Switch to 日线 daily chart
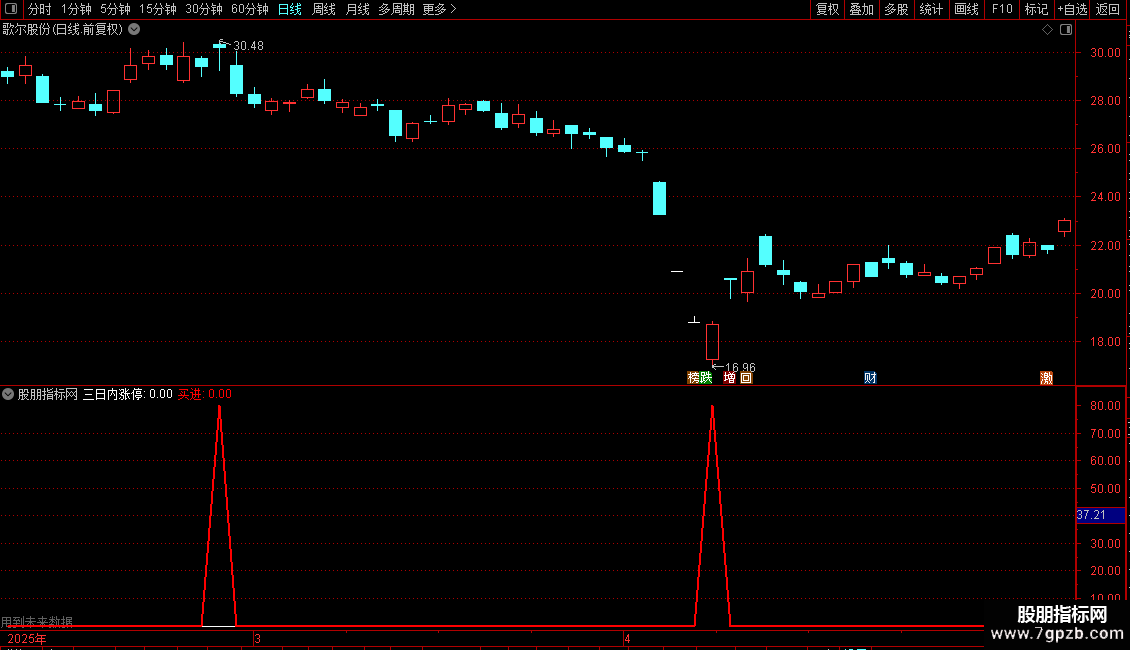This screenshot has width=1130, height=650. (x=290, y=9)
